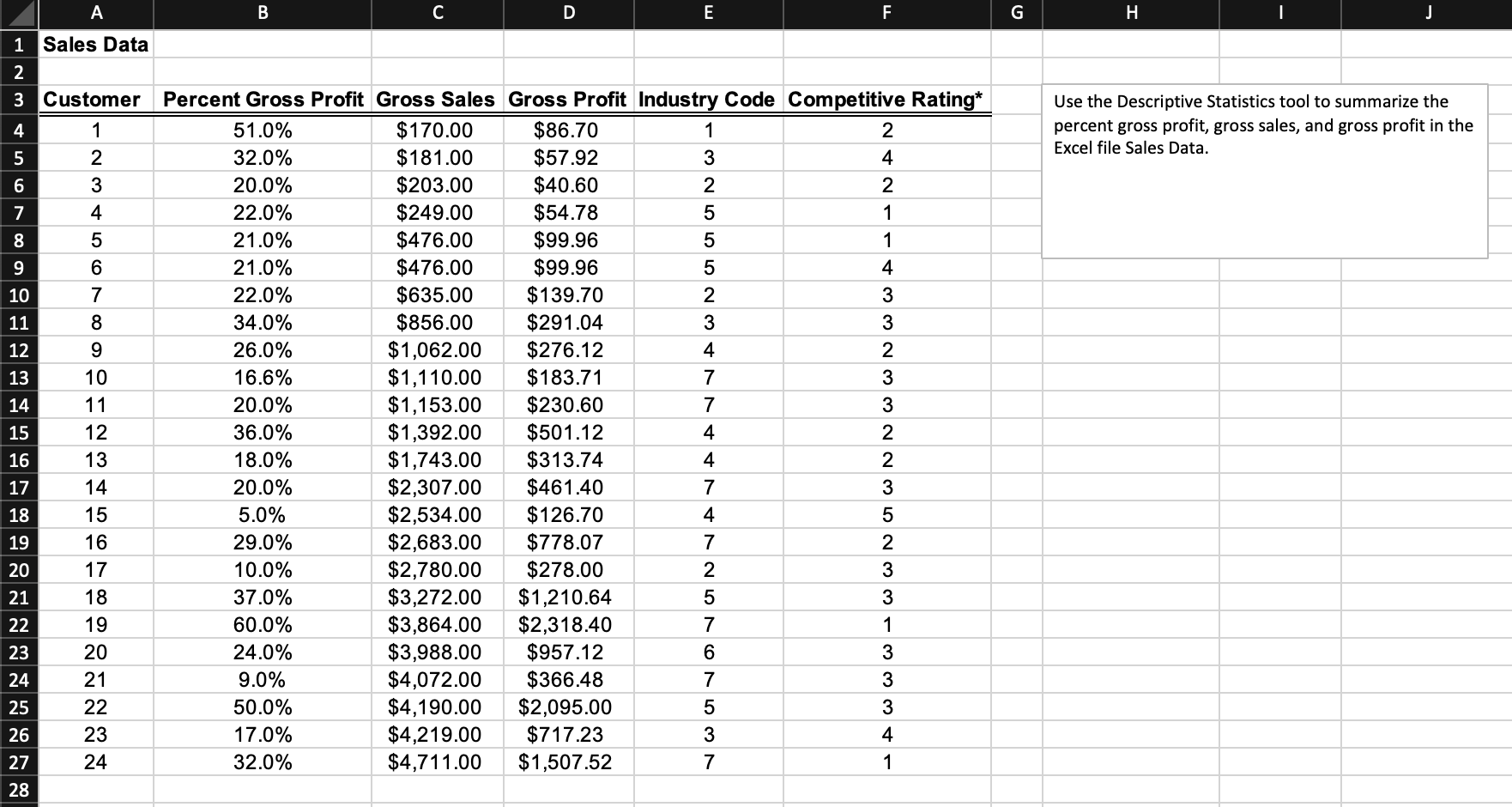Click the Gross Sales header cell

tap(436, 100)
